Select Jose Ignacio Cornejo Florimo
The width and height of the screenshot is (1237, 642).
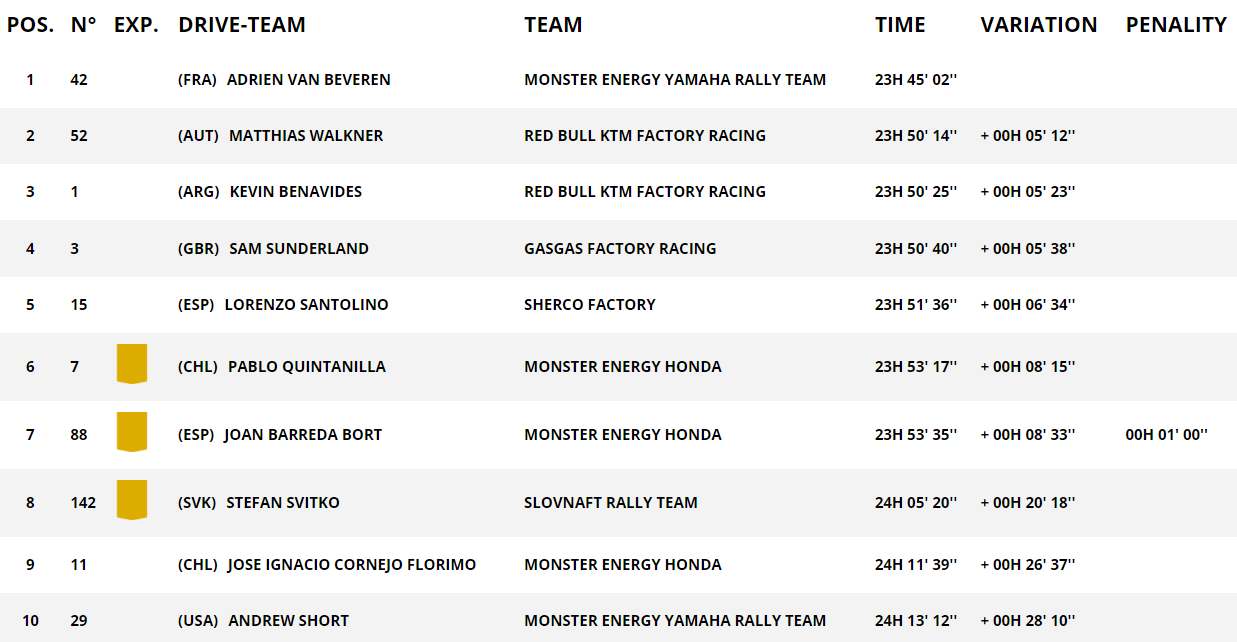[351, 565]
